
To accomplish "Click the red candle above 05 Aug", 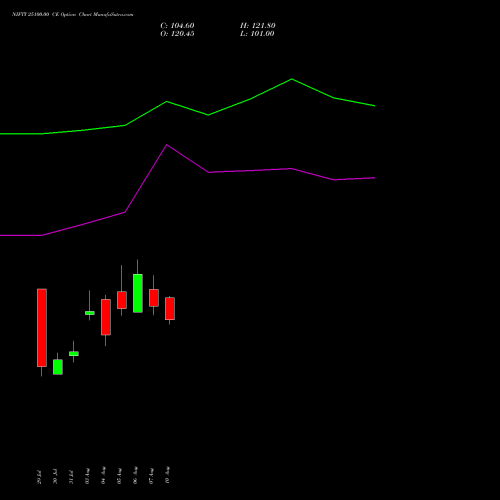I will coord(122,300).
